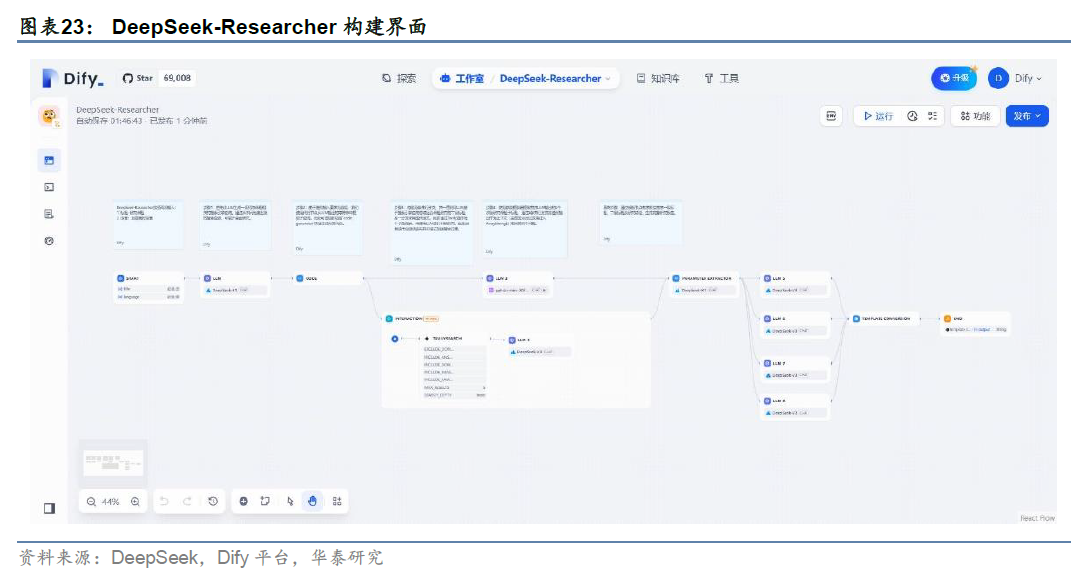Add a note with the sticky note icon
This screenshot has height=577, width=1079.
[266, 501]
